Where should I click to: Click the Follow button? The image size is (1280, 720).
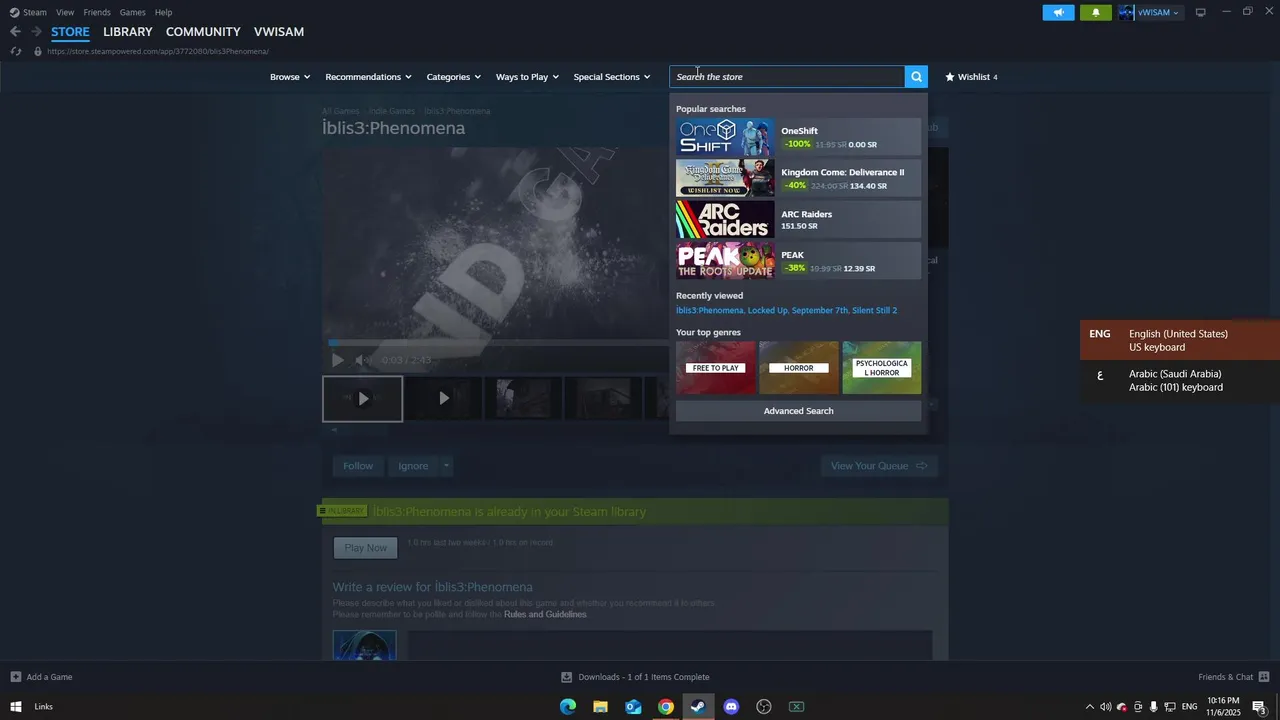358,465
